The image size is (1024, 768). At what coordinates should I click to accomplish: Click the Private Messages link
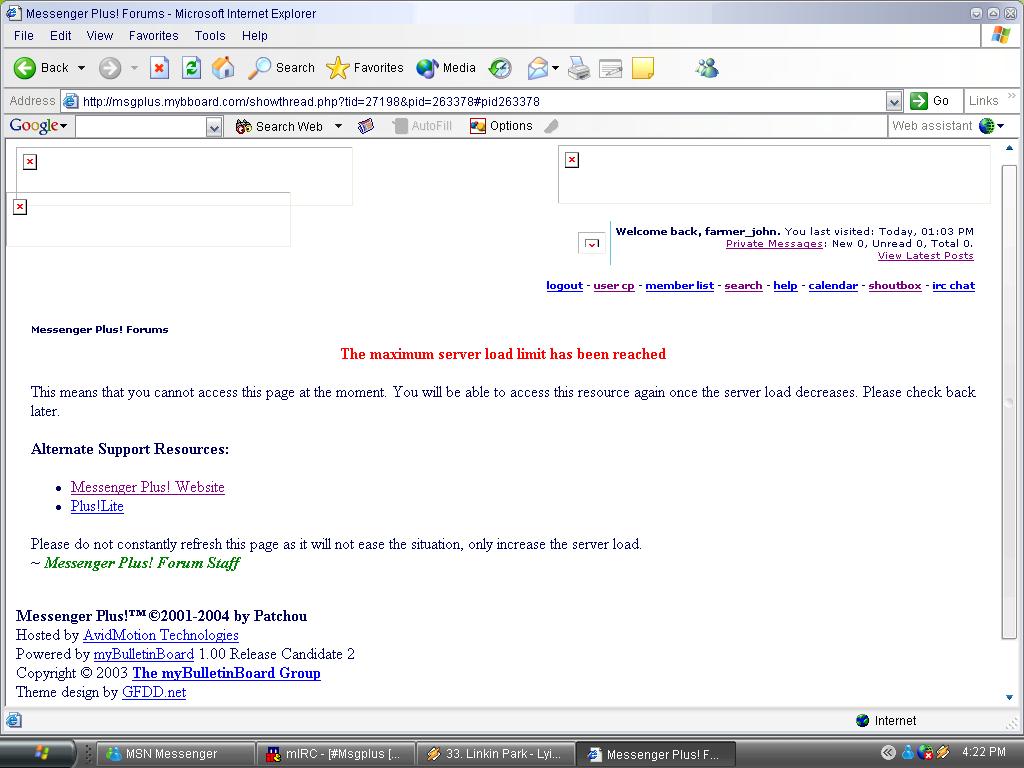pos(774,244)
